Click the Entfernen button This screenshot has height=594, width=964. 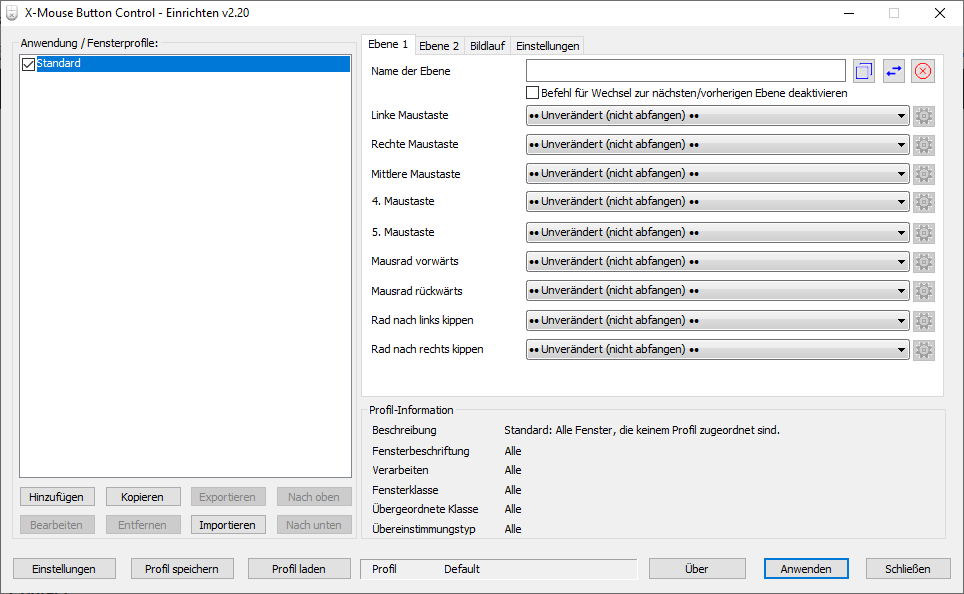point(143,525)
